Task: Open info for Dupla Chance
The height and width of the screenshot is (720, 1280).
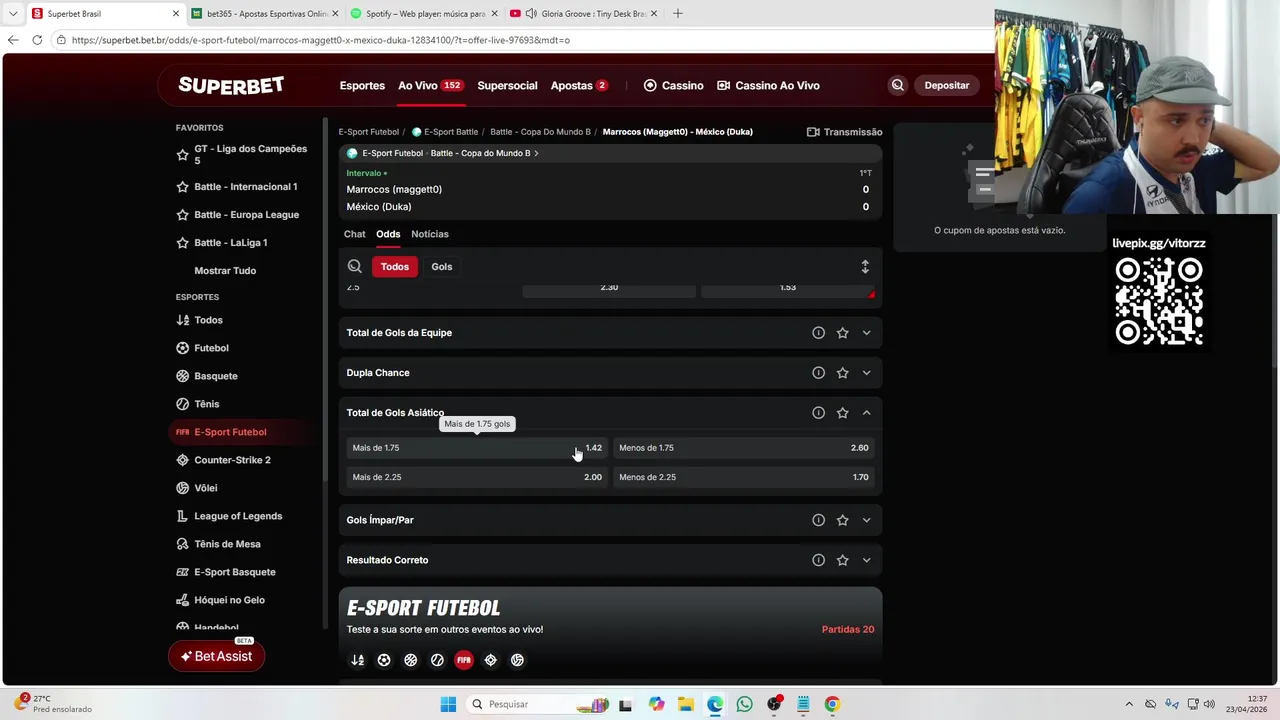Action: 818,373
